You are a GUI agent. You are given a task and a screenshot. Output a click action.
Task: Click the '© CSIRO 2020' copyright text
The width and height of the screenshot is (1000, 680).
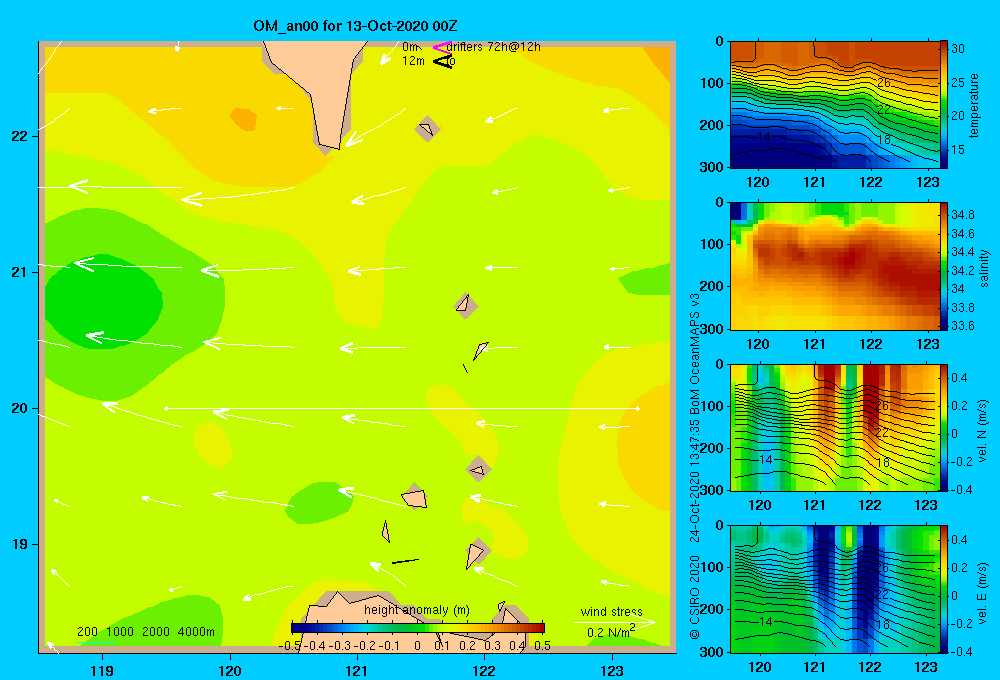pos(695,597)
